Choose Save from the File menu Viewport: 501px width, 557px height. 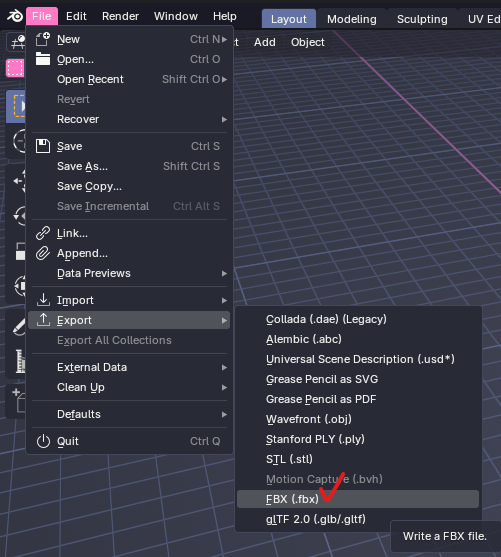click(129, 146)
